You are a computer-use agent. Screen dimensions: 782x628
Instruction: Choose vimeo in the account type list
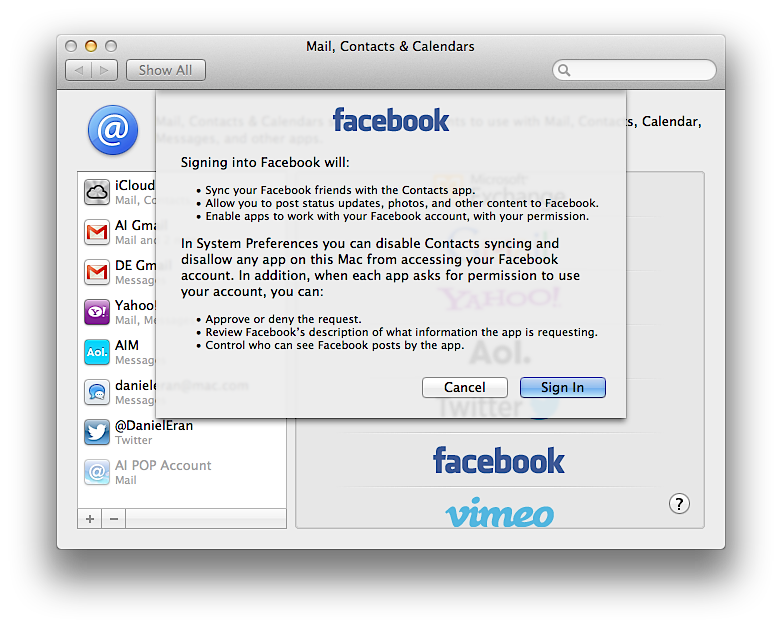click(499, 512)
